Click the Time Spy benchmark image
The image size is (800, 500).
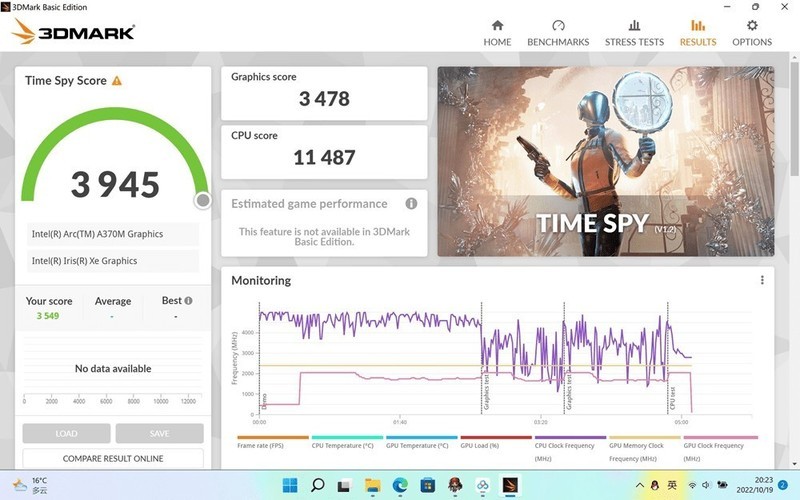pyautogui.click(x=606, y=161)
